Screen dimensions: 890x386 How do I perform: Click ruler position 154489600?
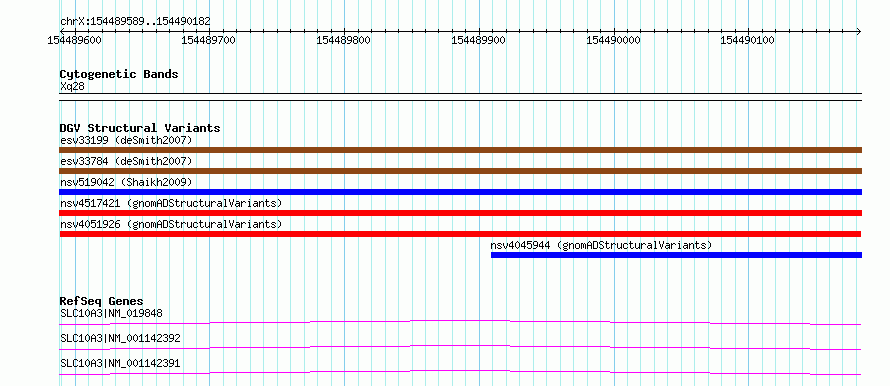coord(74,40)
